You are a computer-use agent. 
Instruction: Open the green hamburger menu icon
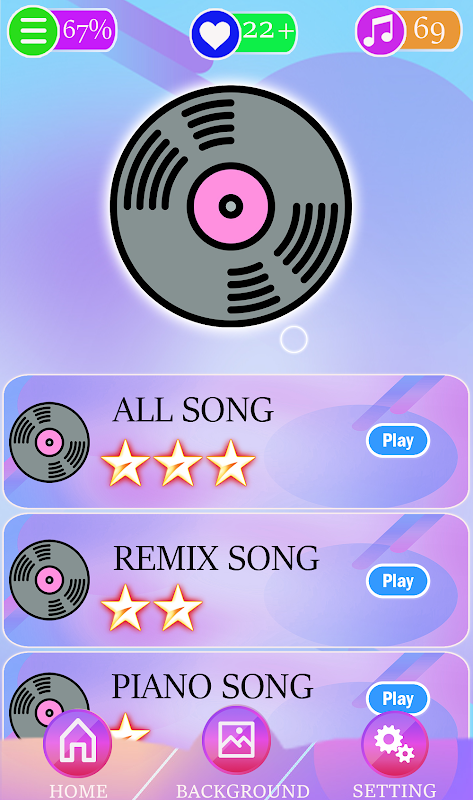point(33,31)
